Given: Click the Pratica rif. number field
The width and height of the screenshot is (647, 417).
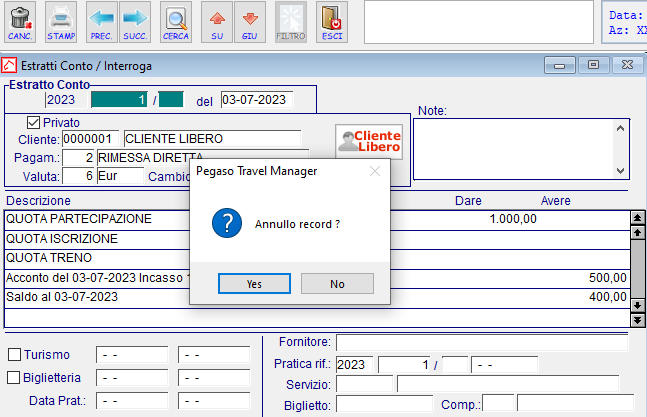Looking at the screenshot, I should 404,365.
